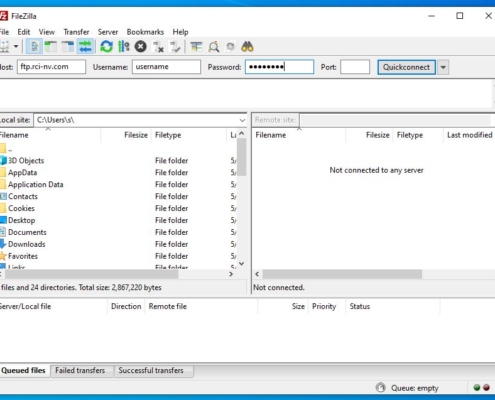Toggle the transfer queue display icon

point(85,47)
